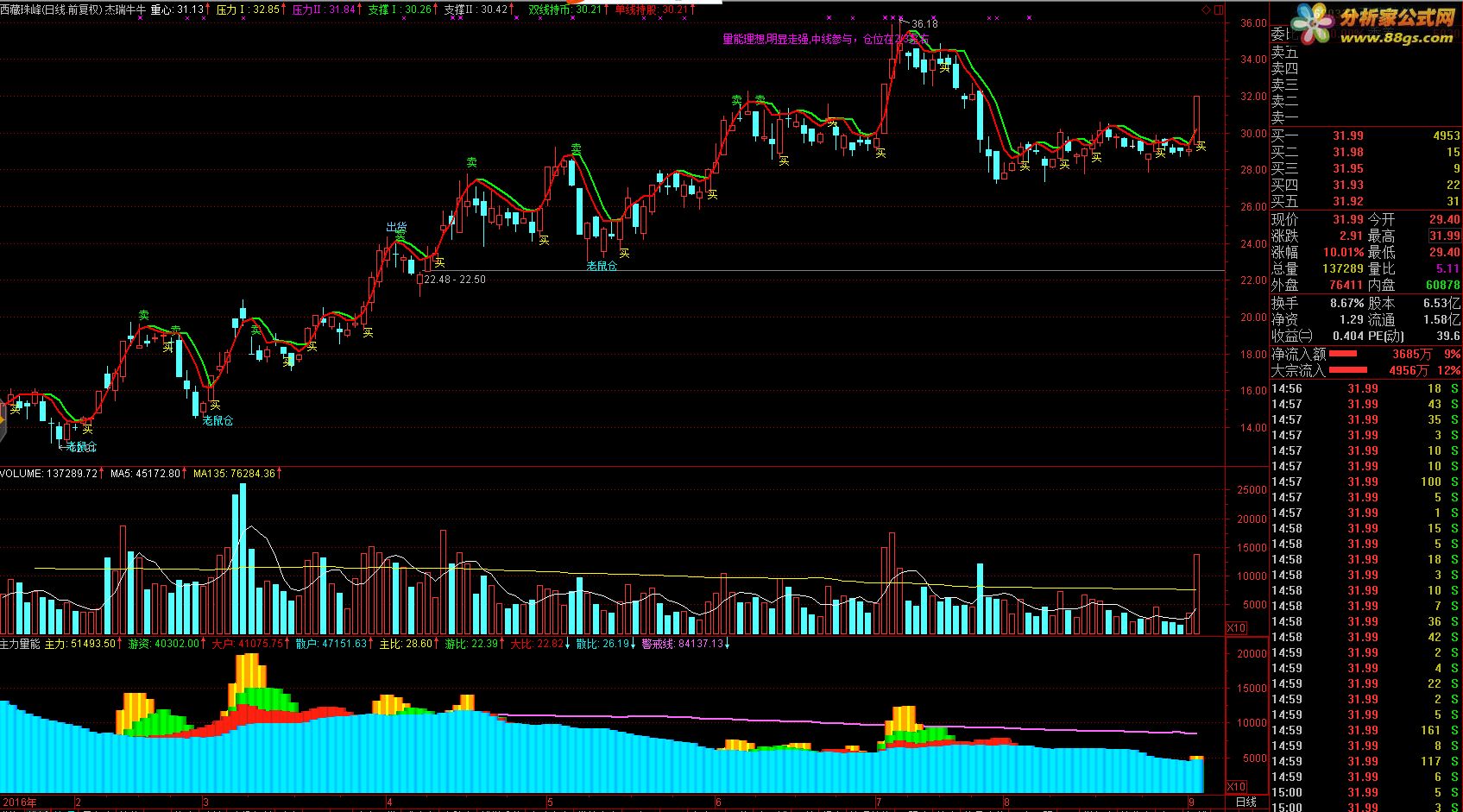Select the 买一 row with volume 4953

pos(1366,135)
